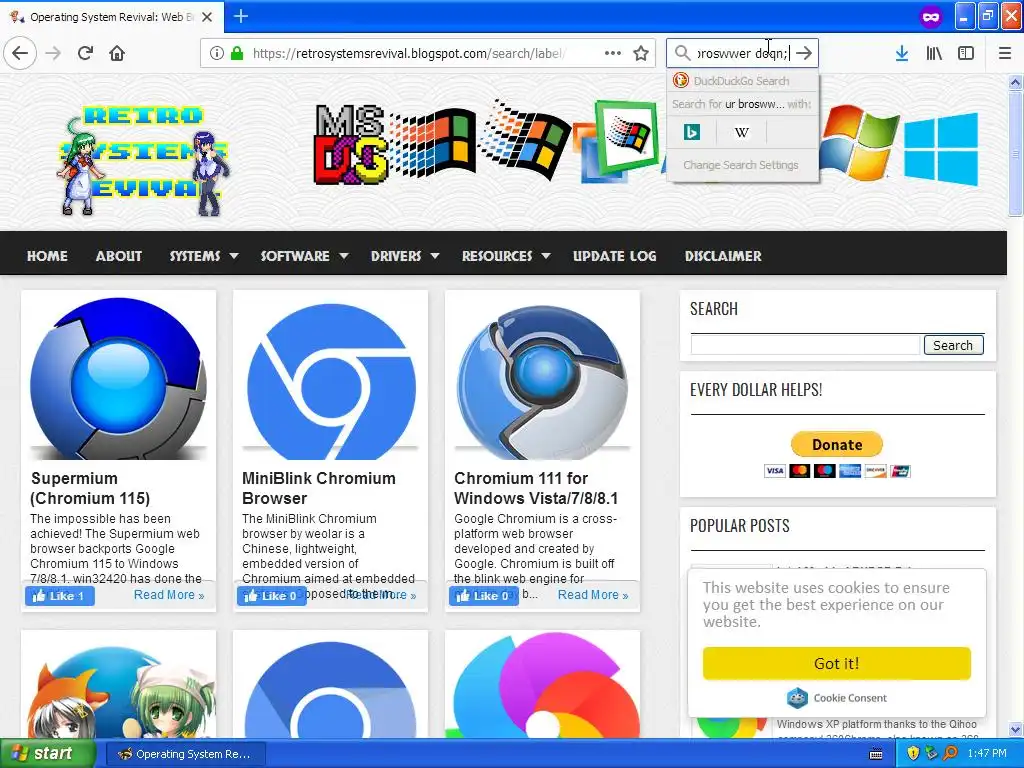This screenshot has width=1024, height=768.
Task: Click the green padlock security icon
Action: (x=237, y=53)
